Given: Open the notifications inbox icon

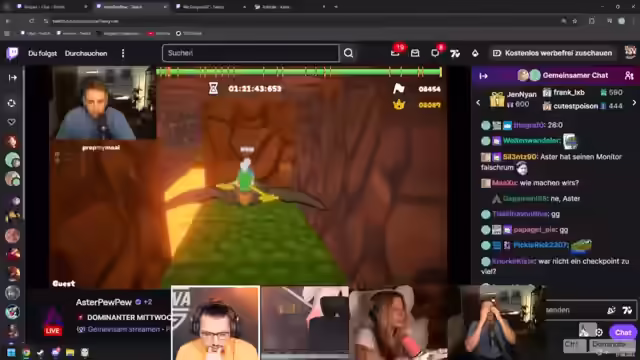Looking at the screenshot, I should (x=415, y=53).
